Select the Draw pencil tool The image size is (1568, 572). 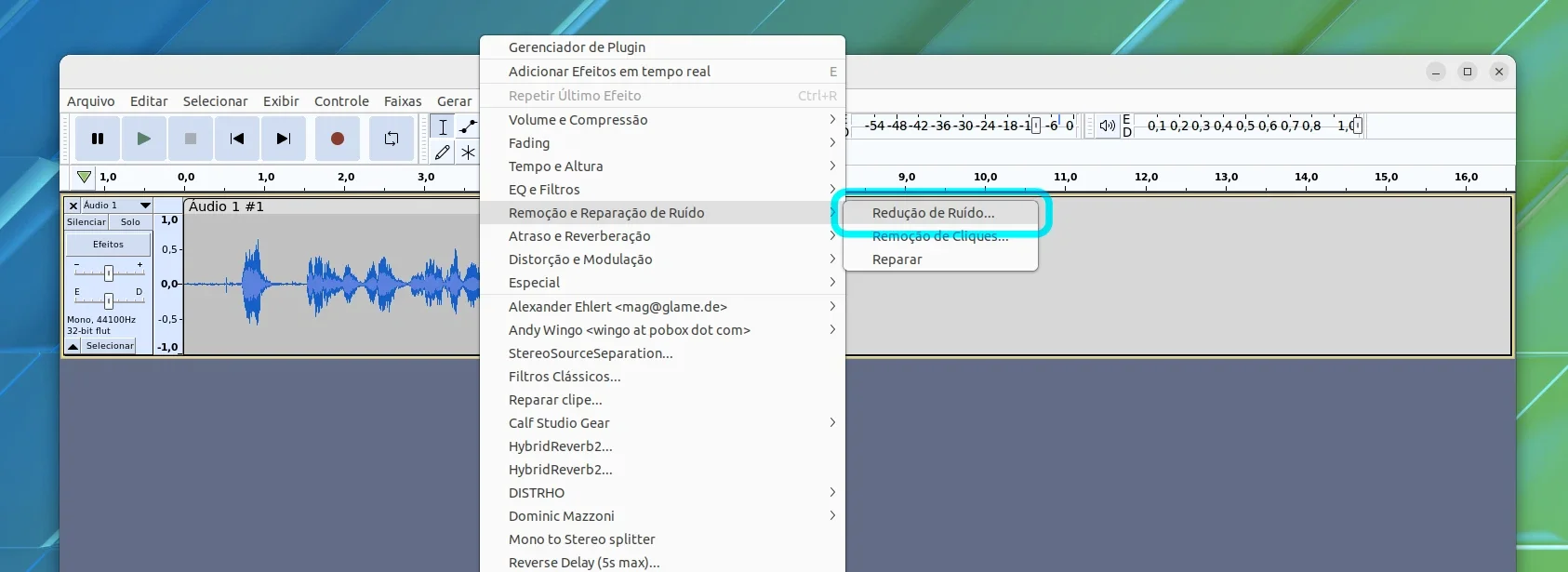point(443,152)
